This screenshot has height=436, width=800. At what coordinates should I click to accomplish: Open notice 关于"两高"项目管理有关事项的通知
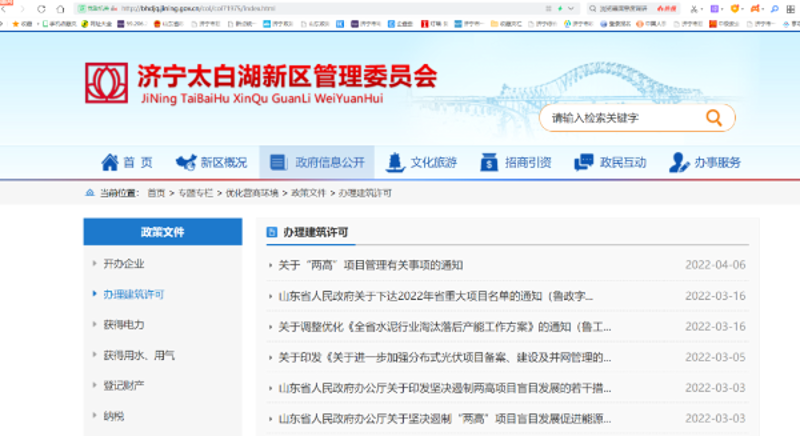point(370,265)
